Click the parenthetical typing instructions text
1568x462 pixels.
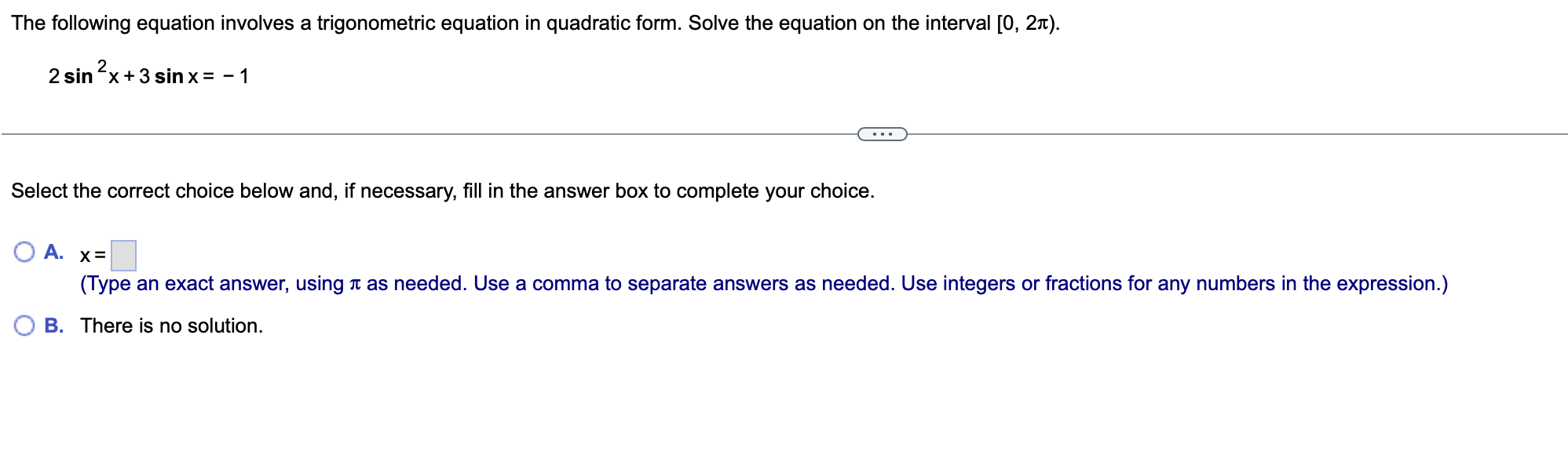tap(763, 284)
